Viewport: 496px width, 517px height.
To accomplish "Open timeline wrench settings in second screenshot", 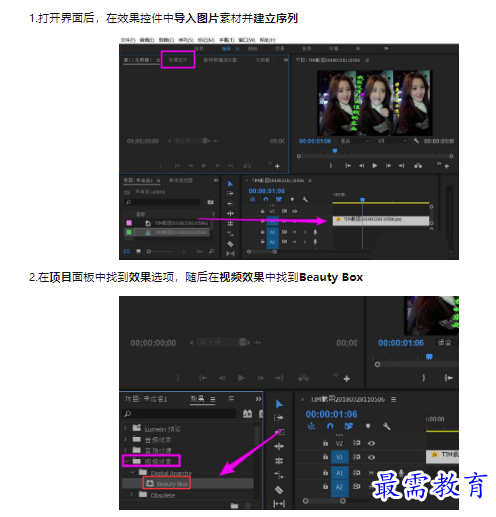I will (x=387, y=426).
